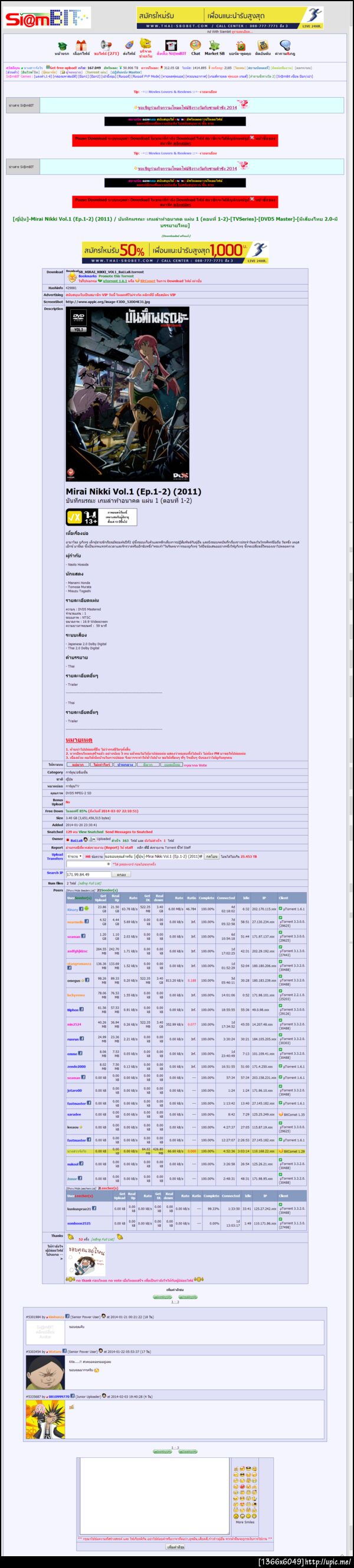
Task: Click the pink-haired avatar of third commenter
Action: click(45, 1420)
